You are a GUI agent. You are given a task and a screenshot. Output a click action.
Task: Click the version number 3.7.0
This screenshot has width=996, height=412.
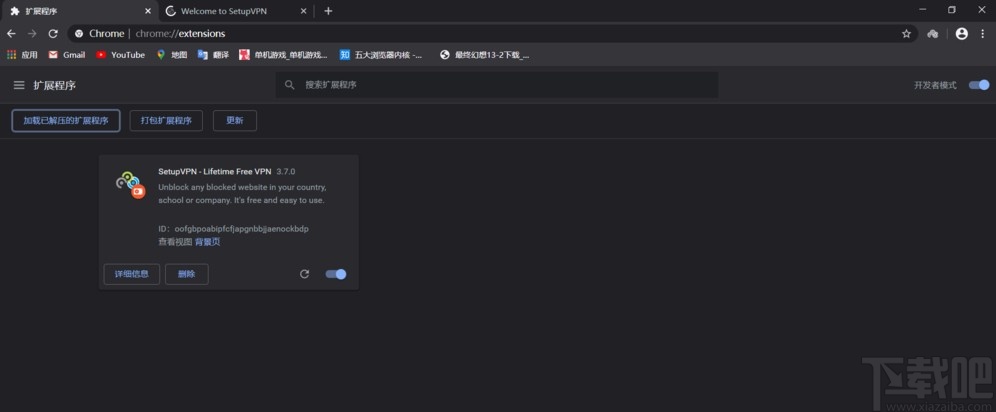click(x=286, y=171)
